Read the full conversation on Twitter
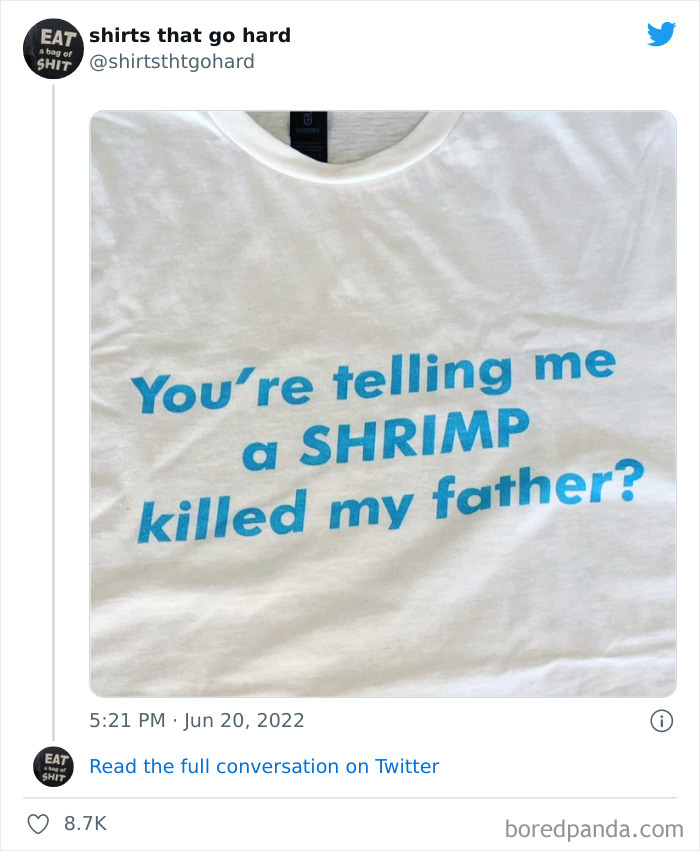700x851 pixels. click(264, 766)
